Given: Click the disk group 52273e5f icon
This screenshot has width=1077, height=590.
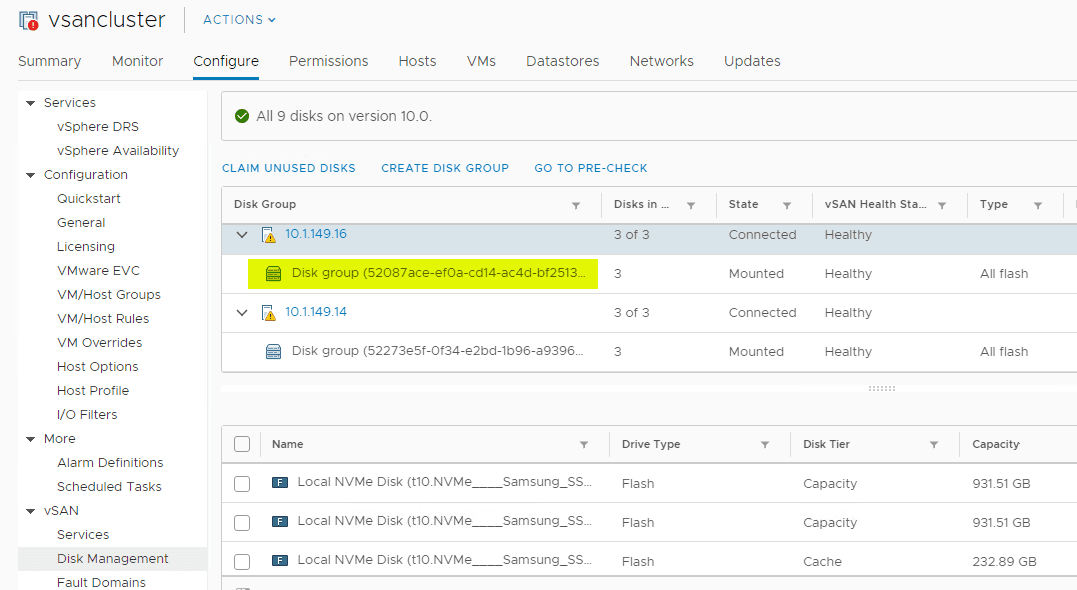Looking at the screenshot, I should tap(274, 352).
